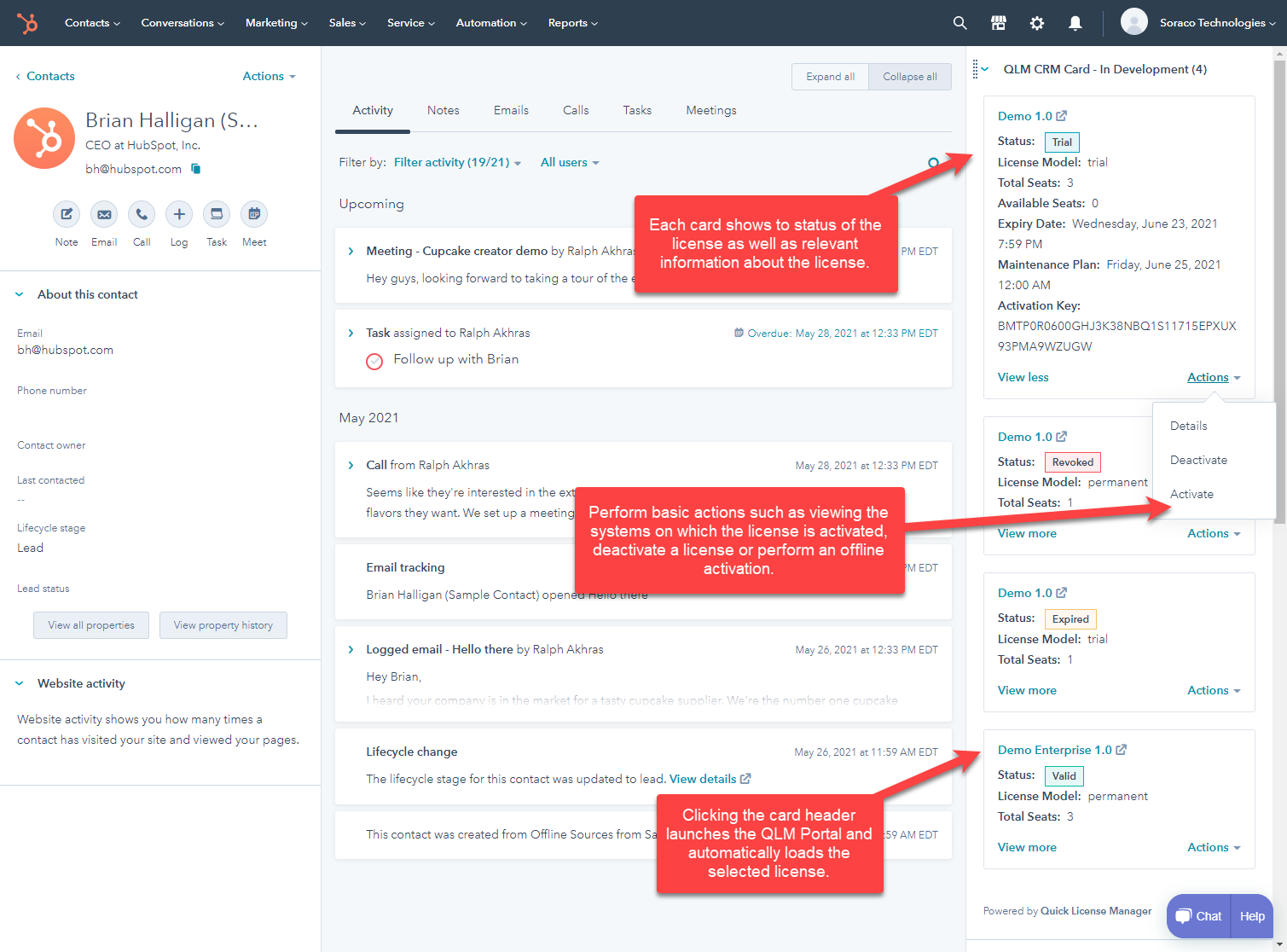
Task: Select the Activity tab
Action: coord(373,111)
